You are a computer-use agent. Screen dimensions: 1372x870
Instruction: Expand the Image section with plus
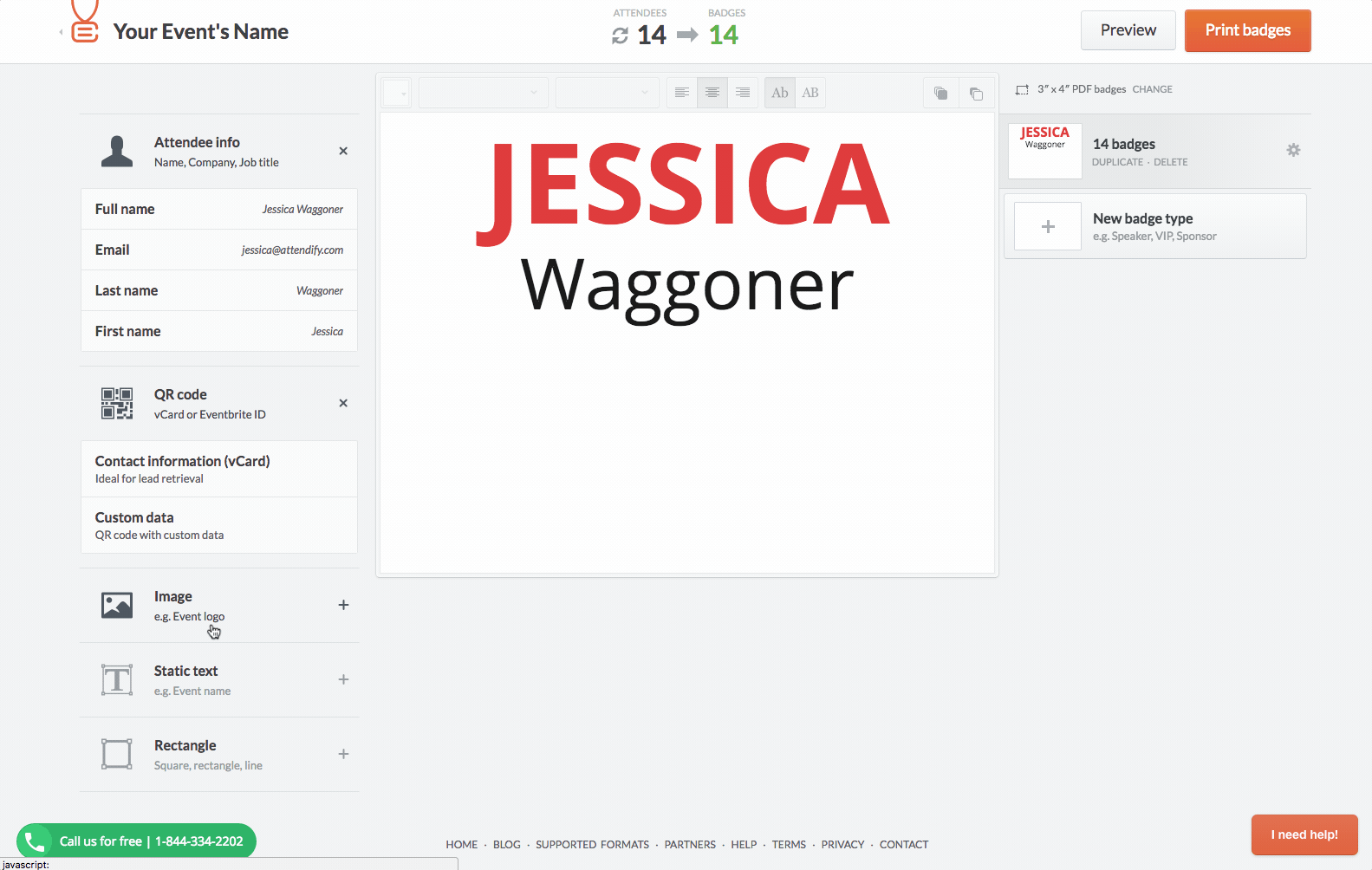click(x=343, y=605)
